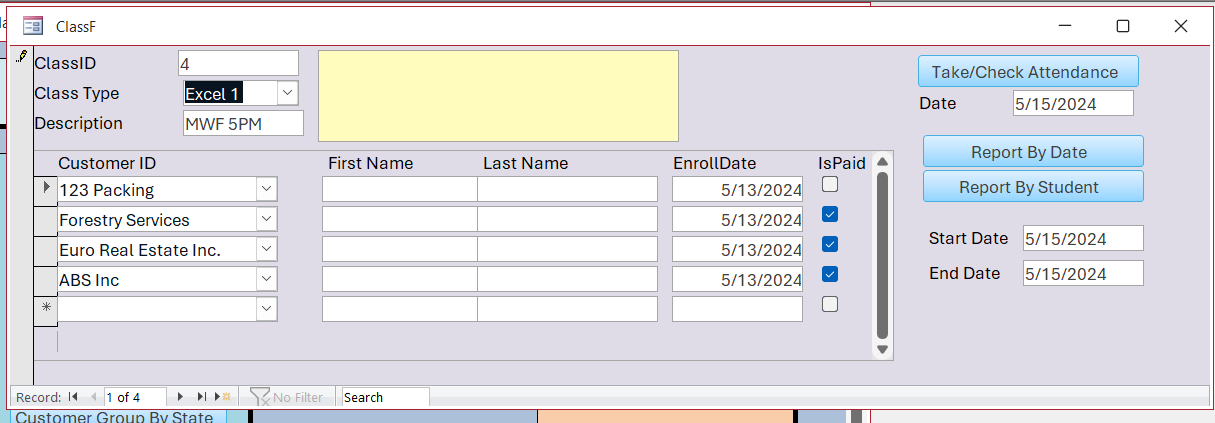Image resolution: width=1215 pixels, height=423 pixels.
Task: Jump to last record arrow
Action: [202, 397]
